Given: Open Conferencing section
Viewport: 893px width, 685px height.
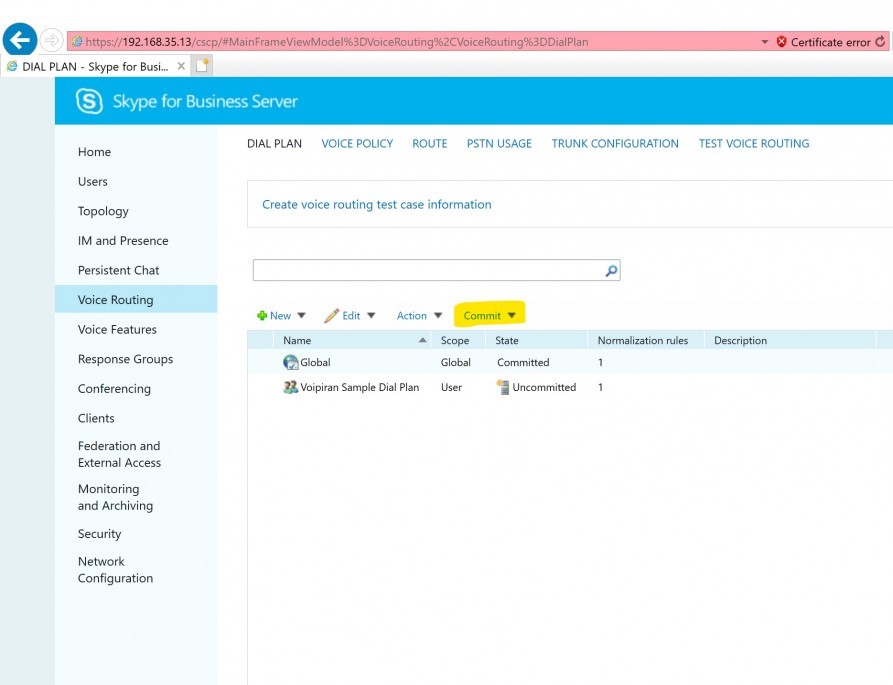Looking at the screenshot, I should pos(114,389).
